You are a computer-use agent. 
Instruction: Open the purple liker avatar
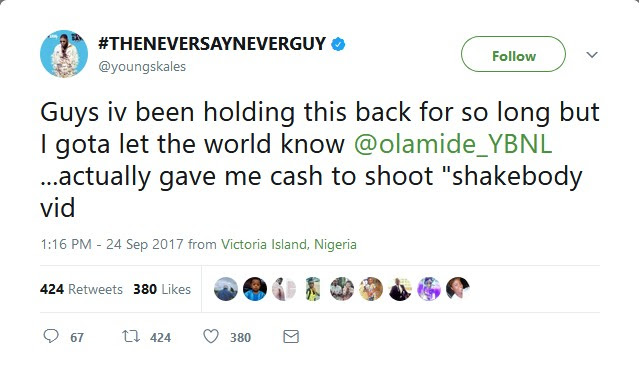(x=429, y=289)
